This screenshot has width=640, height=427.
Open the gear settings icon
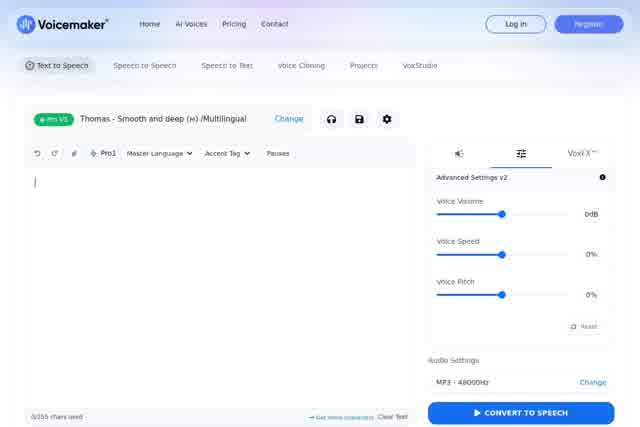(387, 119)
